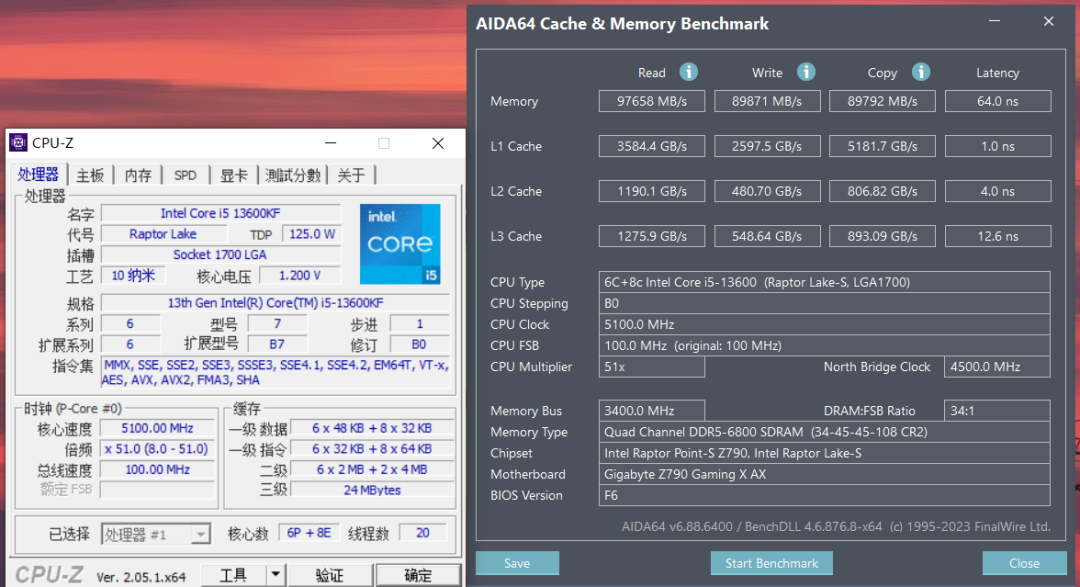Screen dimensions: 1080x587
Task: Open the processor selection dropdown 处理器 #1
Action: point(156,534)
